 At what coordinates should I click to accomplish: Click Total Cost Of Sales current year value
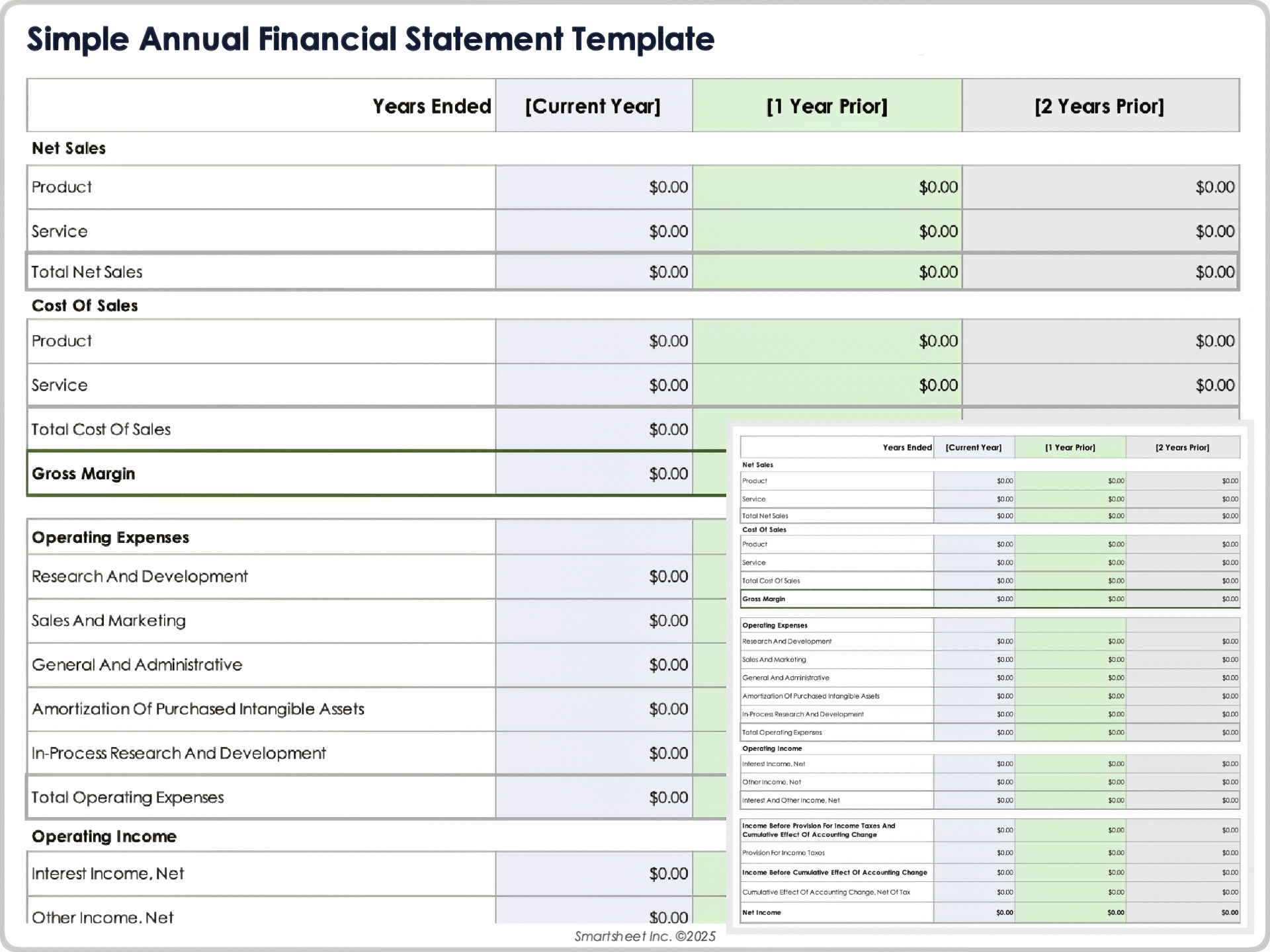[594, 430]
